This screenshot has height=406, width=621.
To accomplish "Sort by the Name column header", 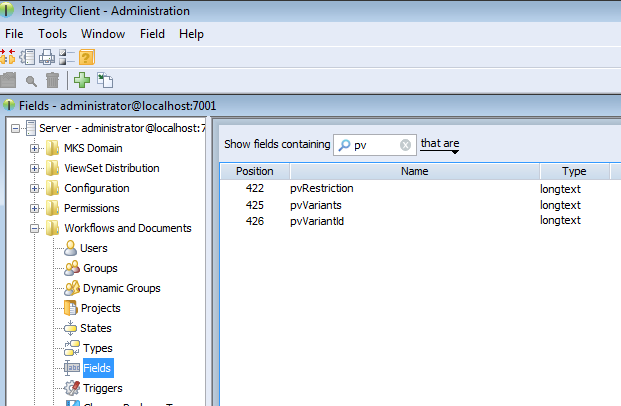I will [414, 171].
